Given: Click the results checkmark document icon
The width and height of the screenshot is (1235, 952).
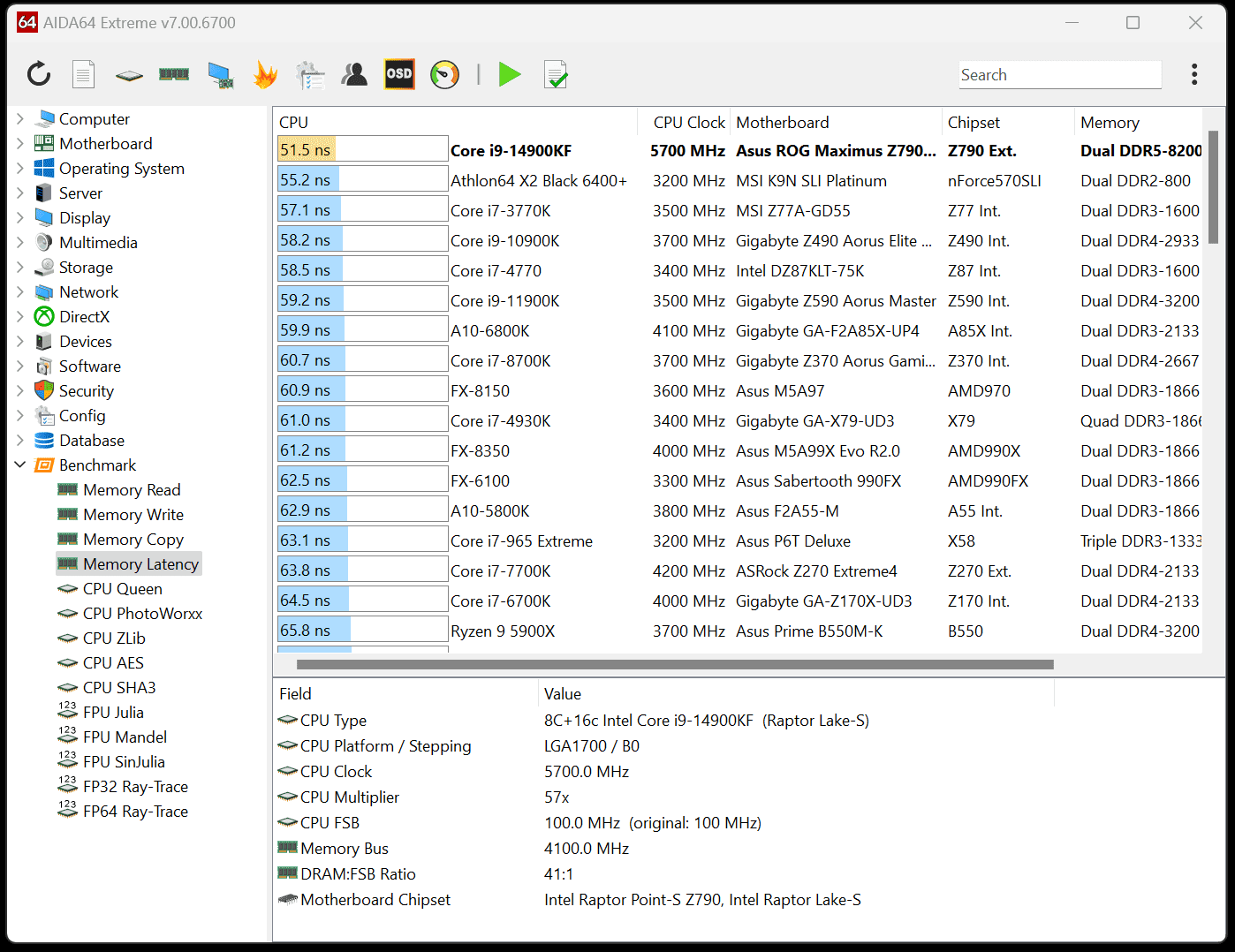Looking at the screenshot, I should click(x=556, y=75).
